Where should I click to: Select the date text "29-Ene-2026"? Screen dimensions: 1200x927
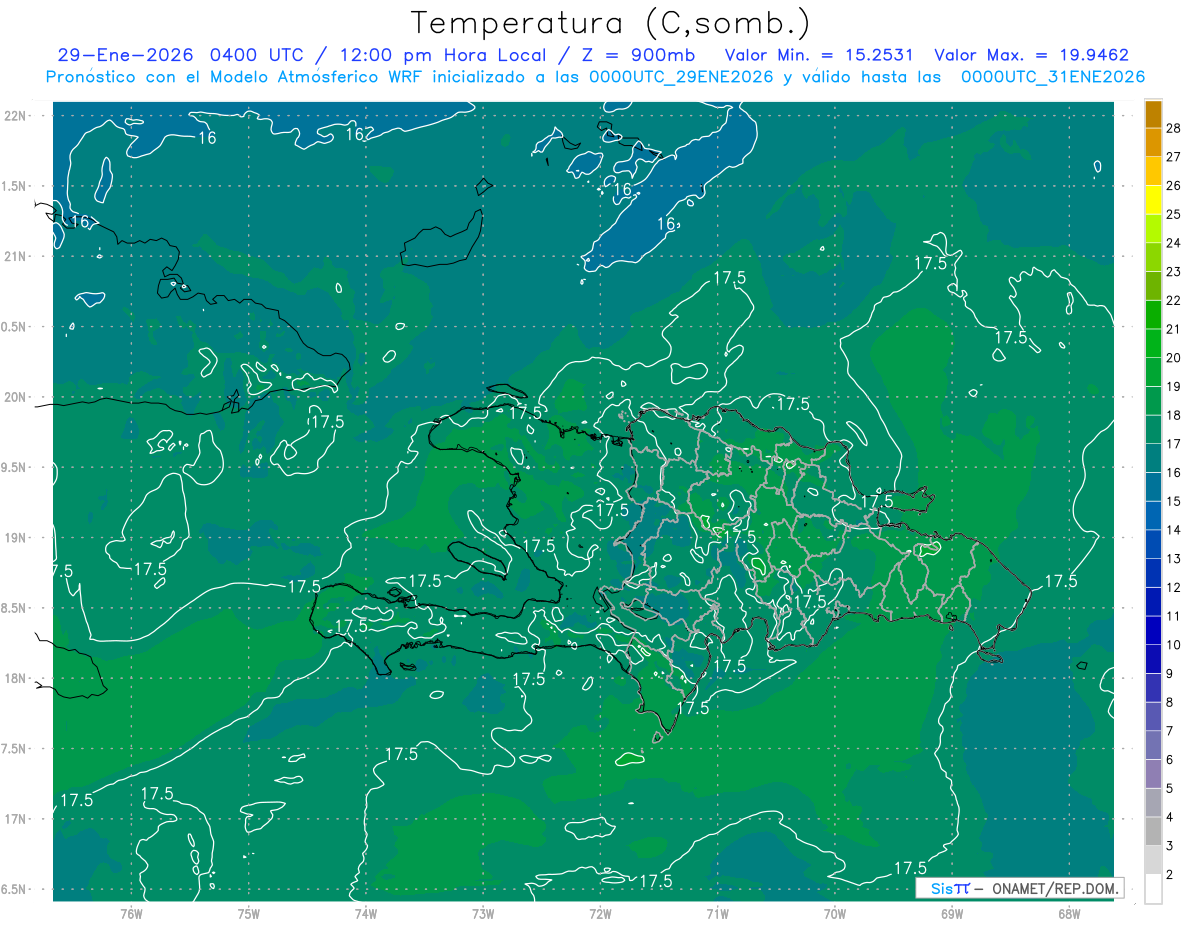(125, 55)
